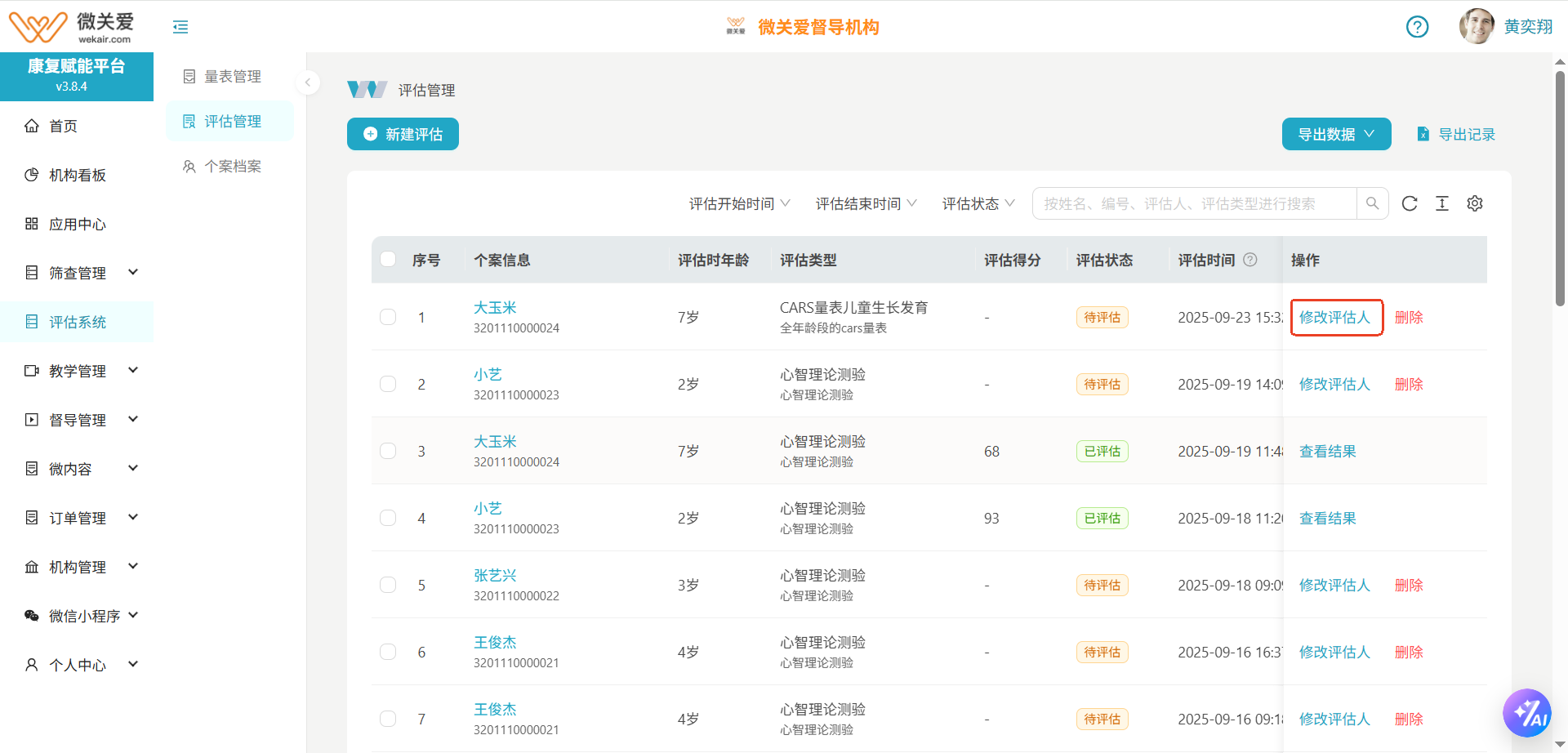1568x753 pixels.
Task: Open 量表管理 in the submenu
Action: coord(232,76)
